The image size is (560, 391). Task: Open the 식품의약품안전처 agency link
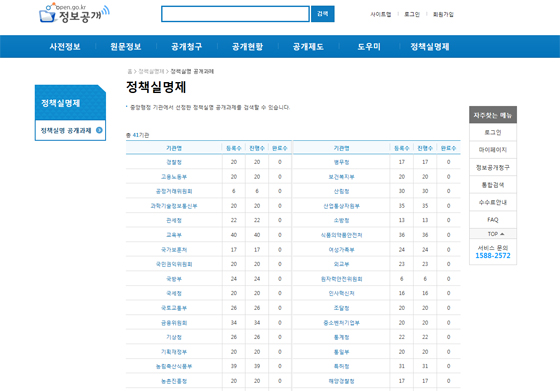341,235
